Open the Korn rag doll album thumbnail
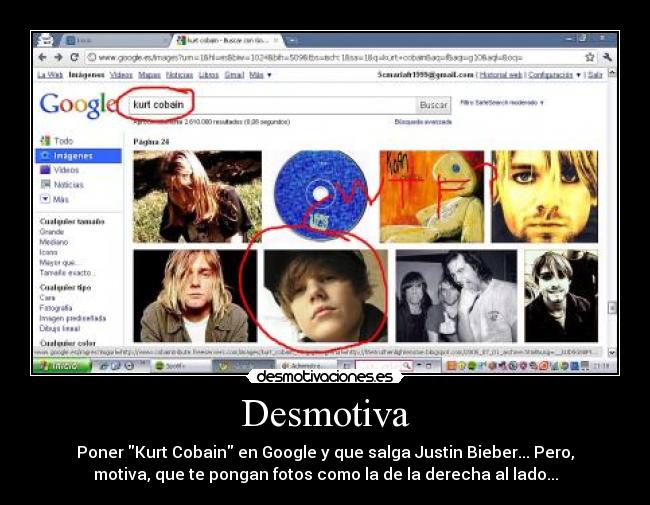This screenshot has height=505, width=650. [x=432, y=197]
